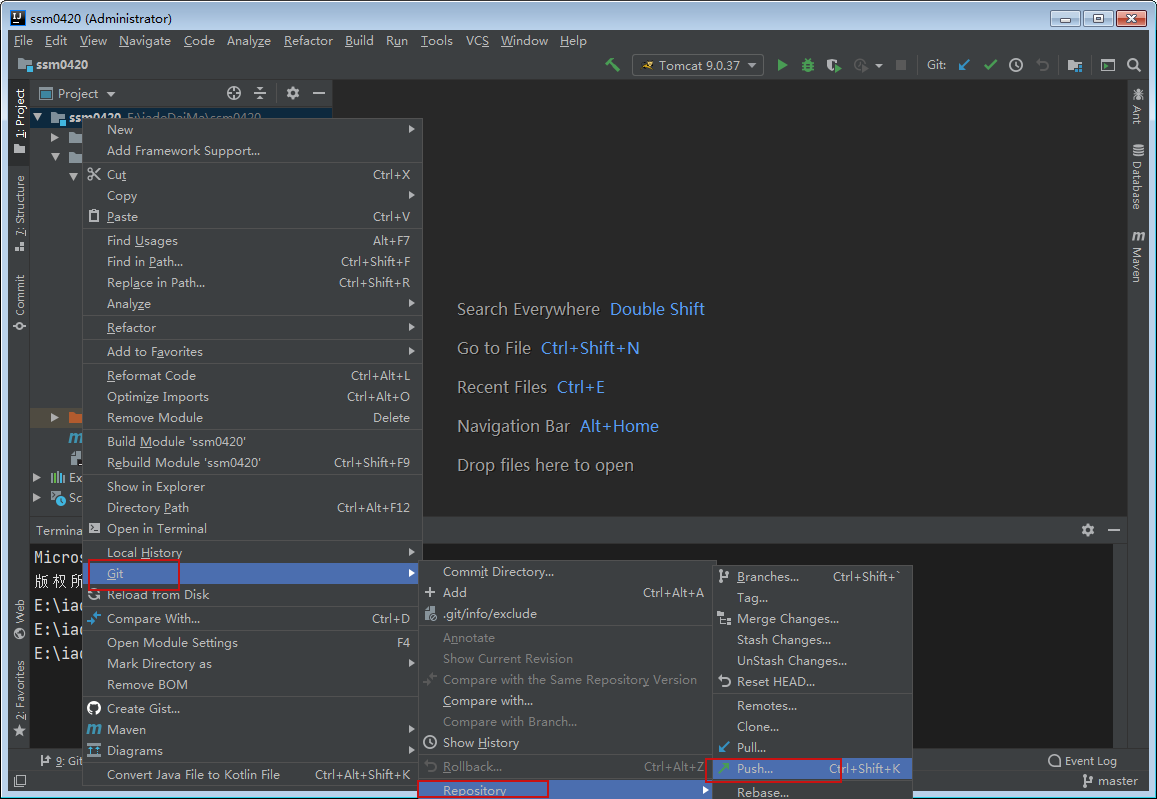Open the Event Log
This screenshot has height=799, width=1157.
tap(1082, 761)
